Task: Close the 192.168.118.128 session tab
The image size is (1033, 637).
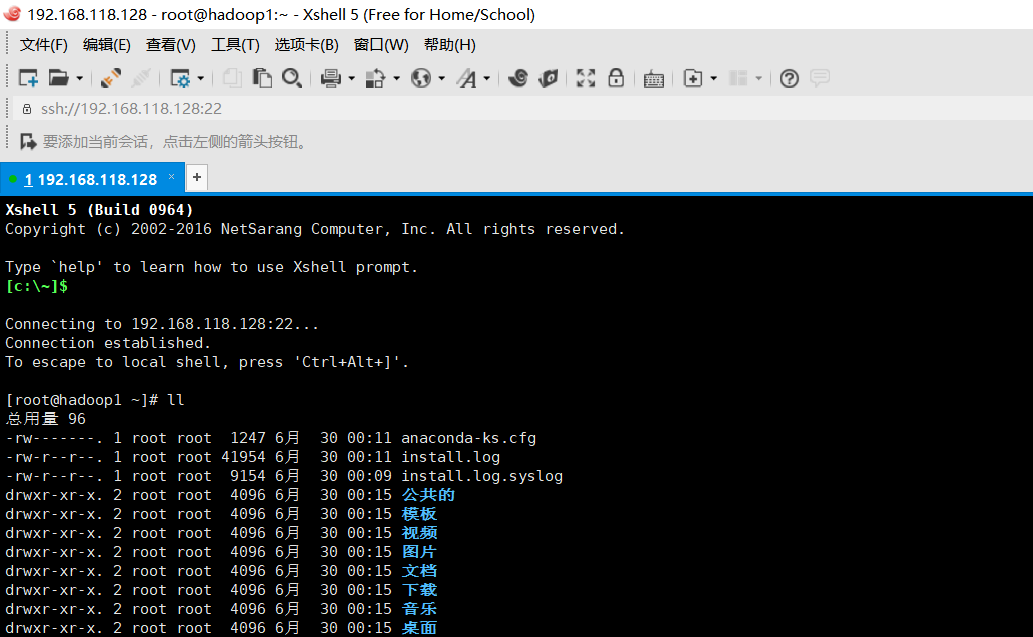Action: click(171, 177)
